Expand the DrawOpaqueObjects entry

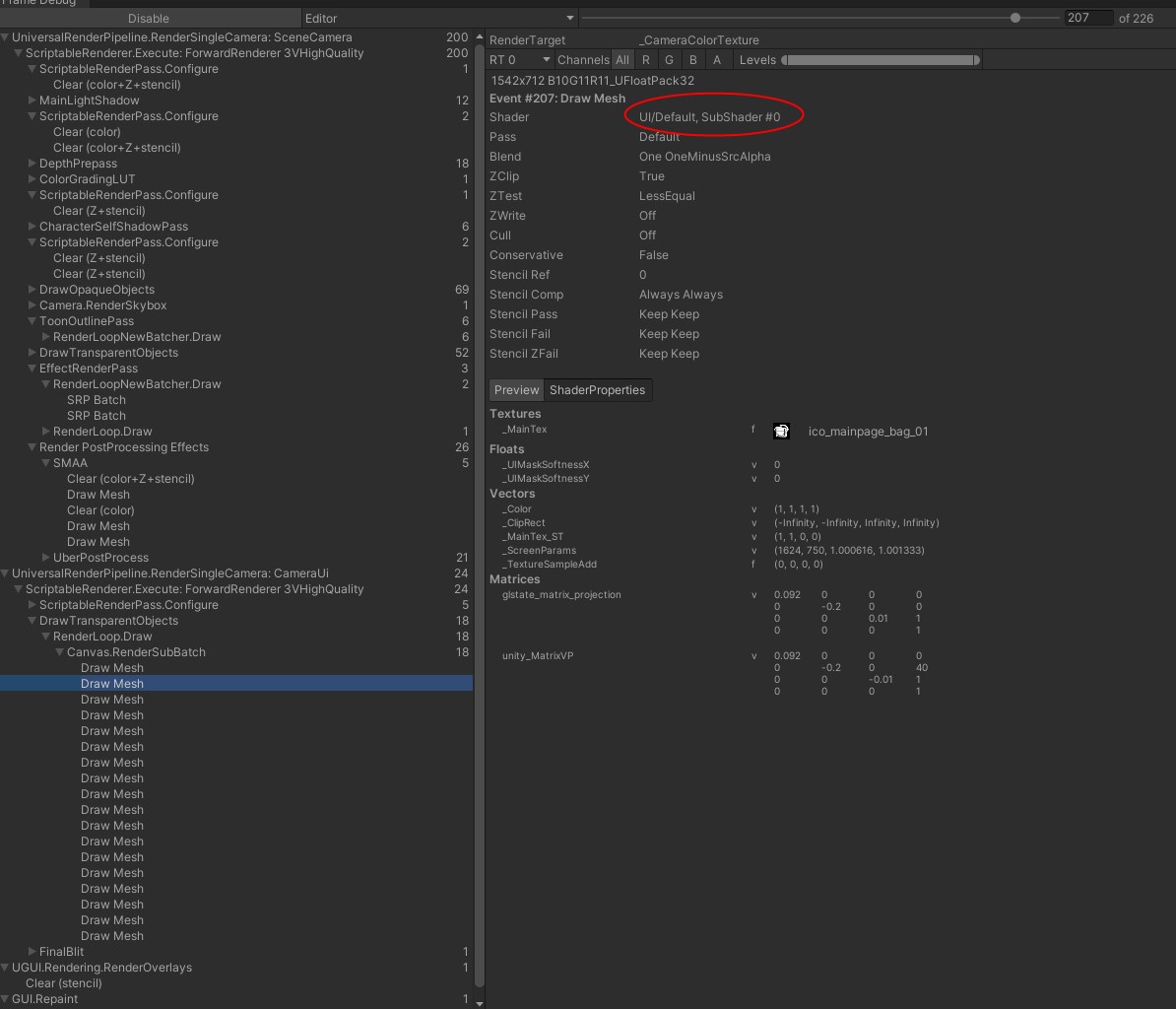pos(33,290)
